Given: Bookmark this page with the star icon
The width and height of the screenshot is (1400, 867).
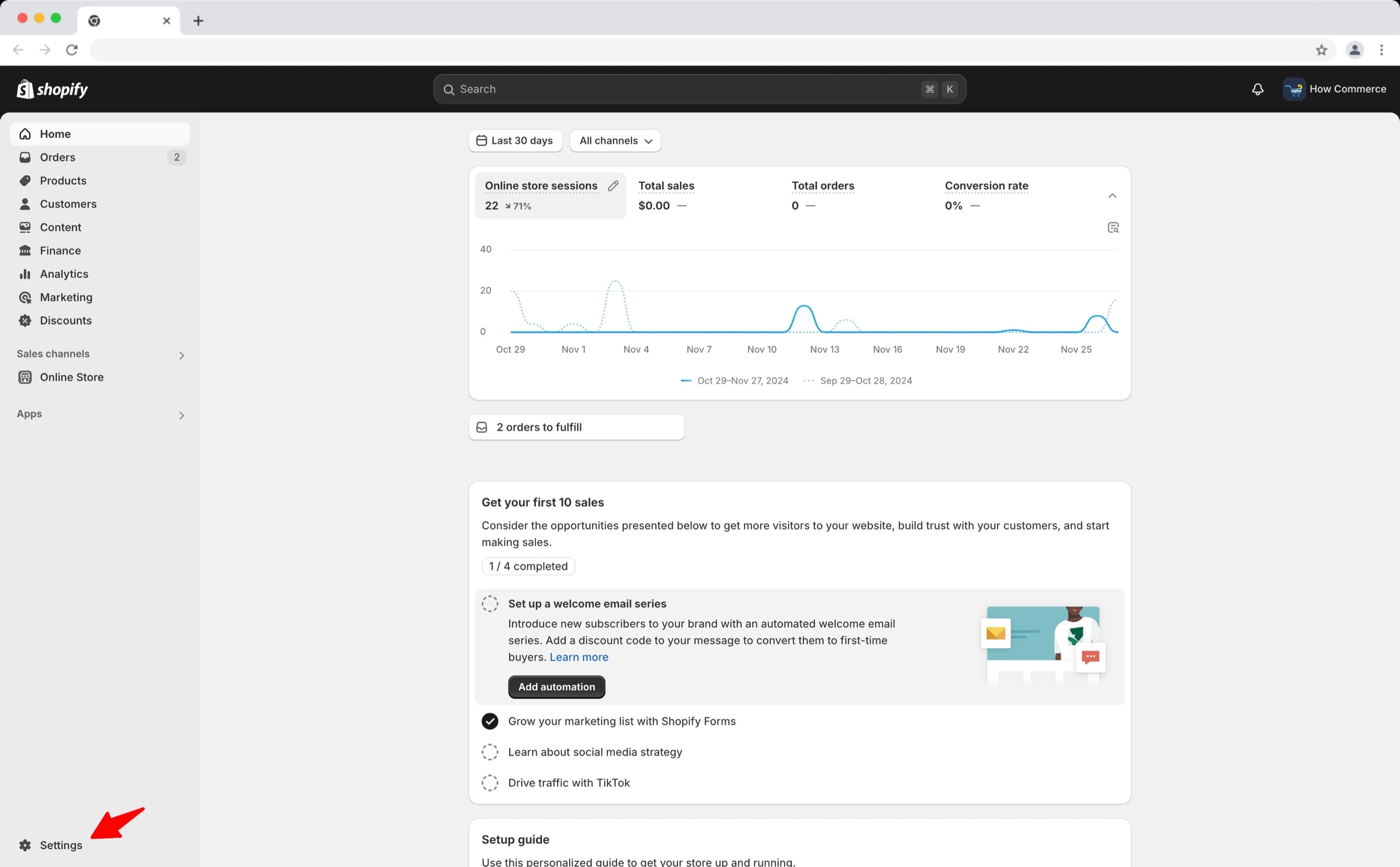Looking at the screenshot, I should click(1321, 51).
